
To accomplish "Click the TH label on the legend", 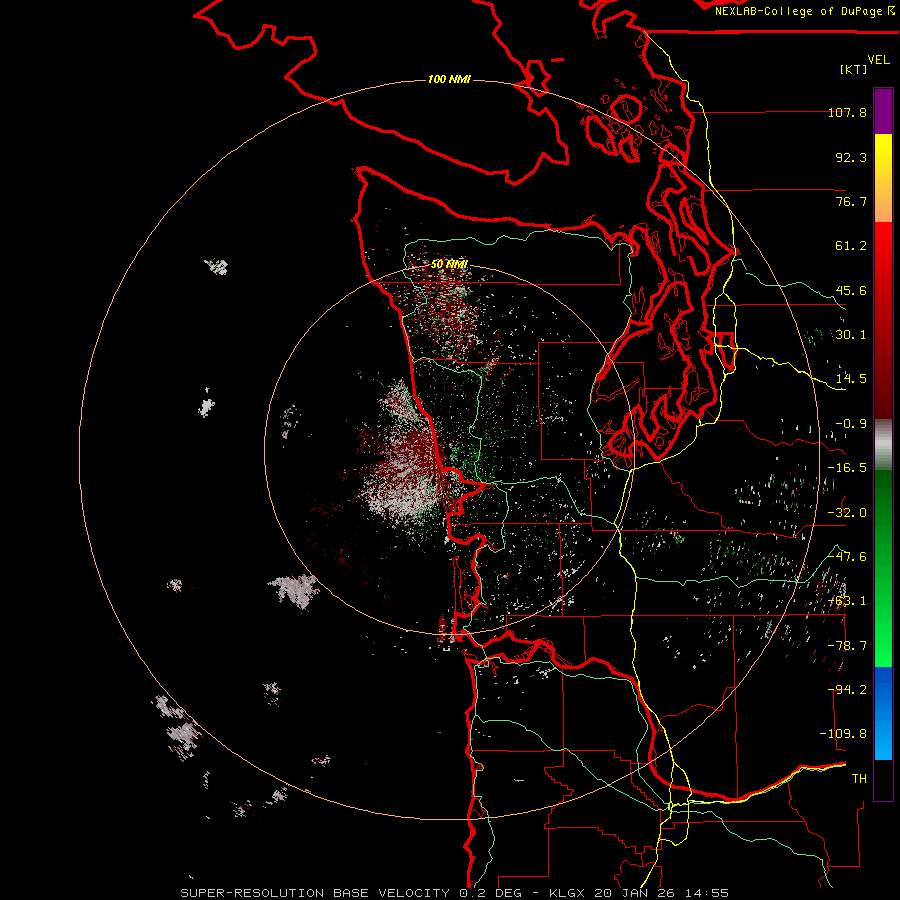I will (x=859, y=779).
